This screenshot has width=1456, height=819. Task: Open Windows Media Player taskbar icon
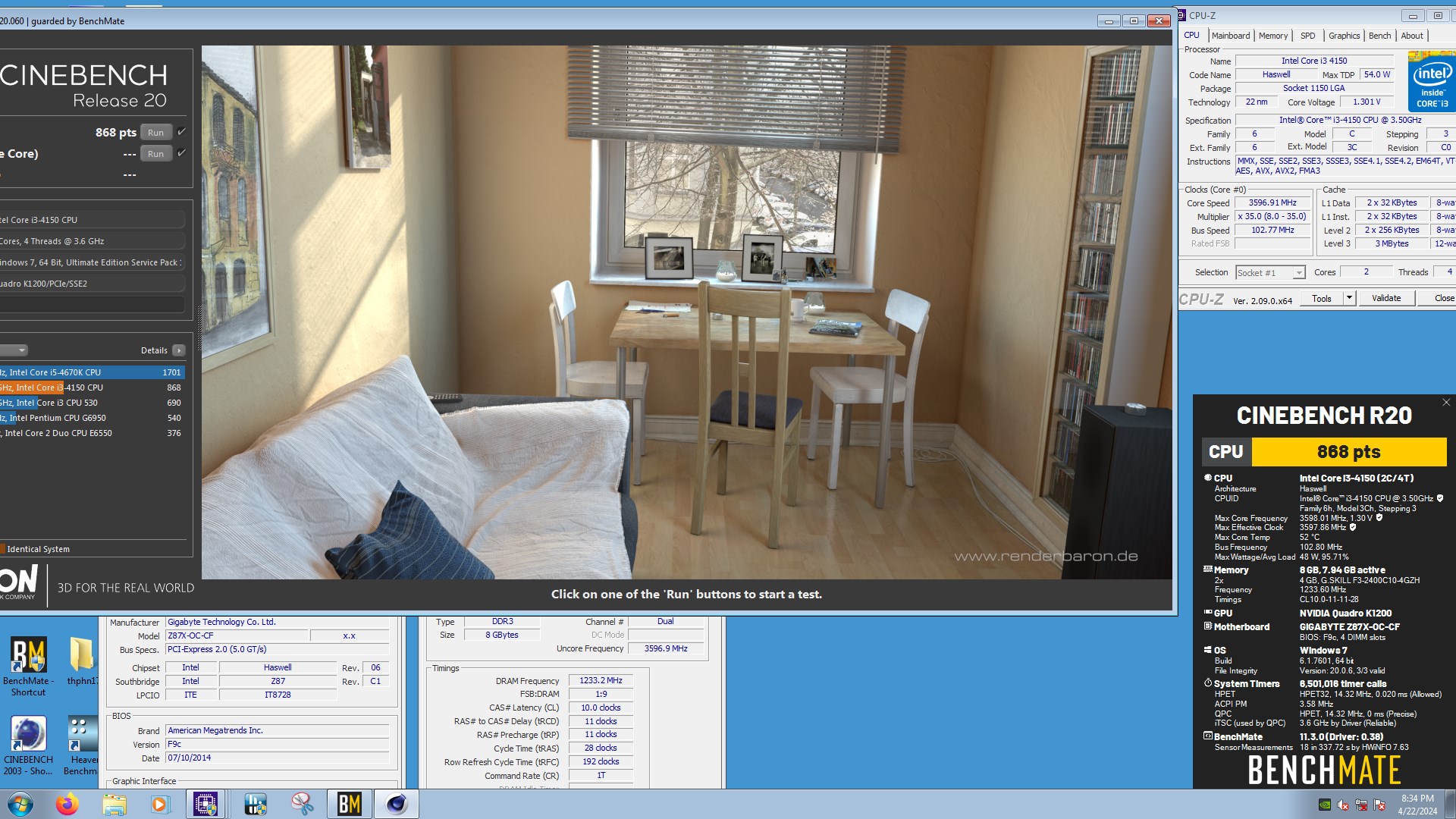click(x=159, y=804)
